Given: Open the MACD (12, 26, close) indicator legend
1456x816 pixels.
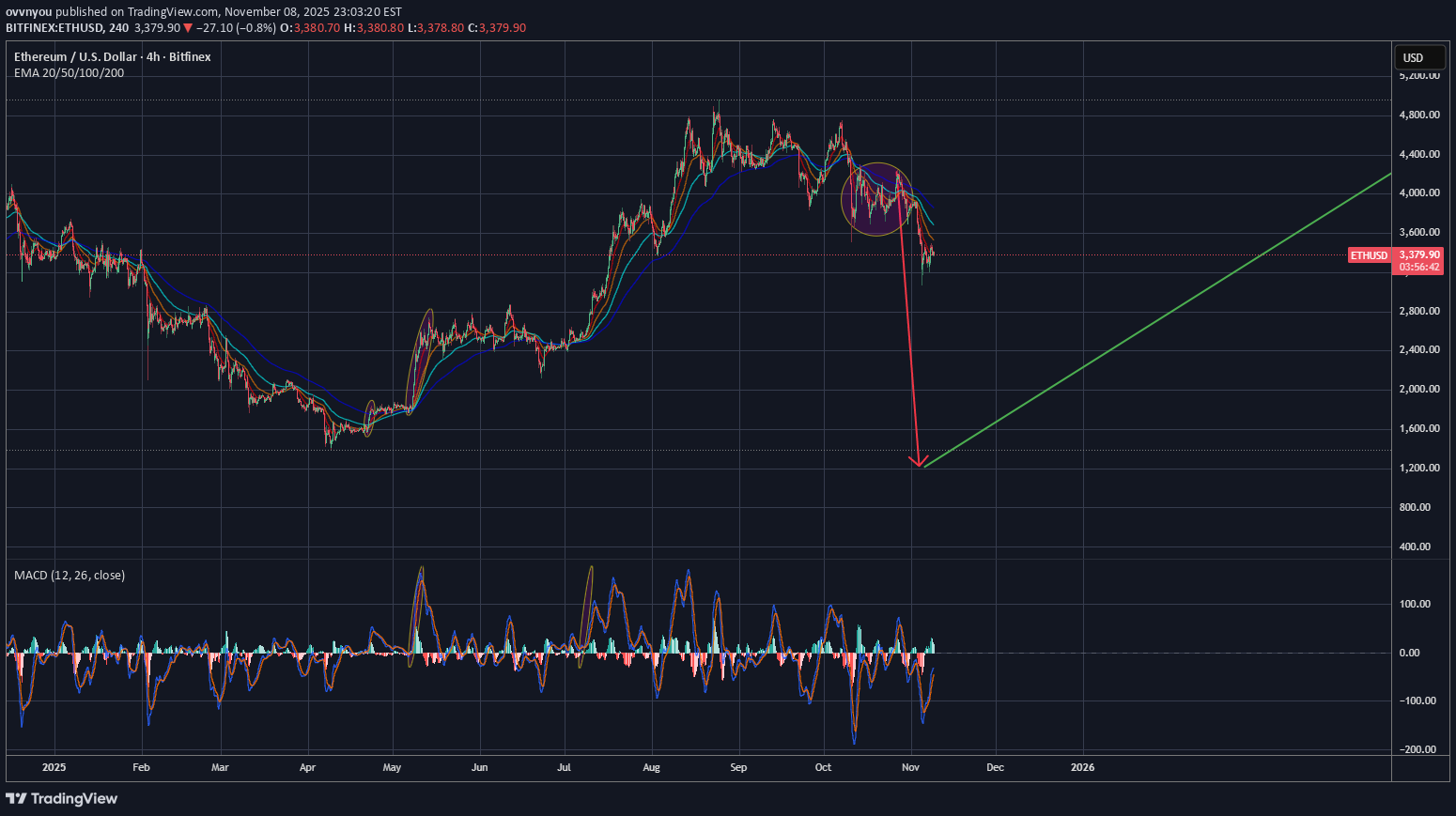Looking at the screenshot, I should click(x=70, y=575).
